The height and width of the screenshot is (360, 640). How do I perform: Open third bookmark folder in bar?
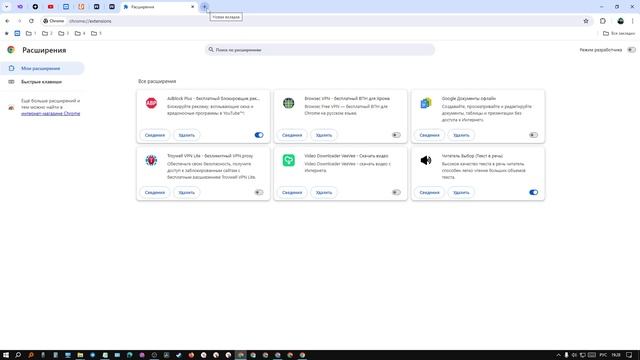(x=63, y=33)
